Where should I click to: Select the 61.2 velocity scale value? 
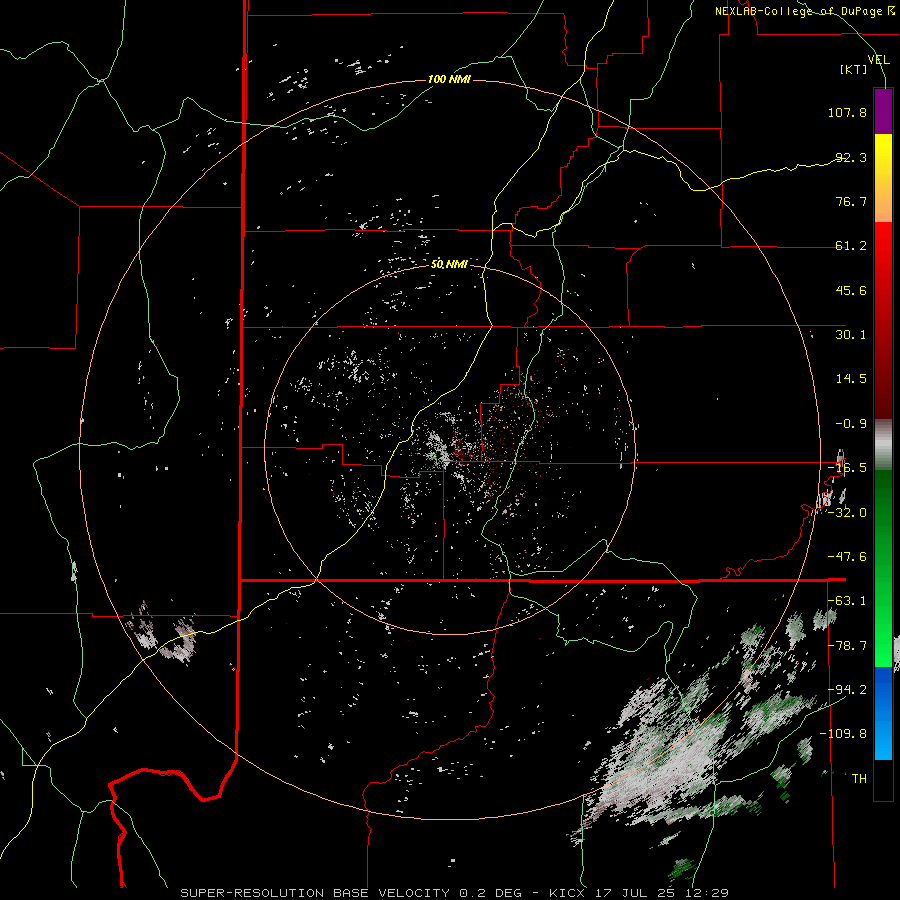pos(851,246)
